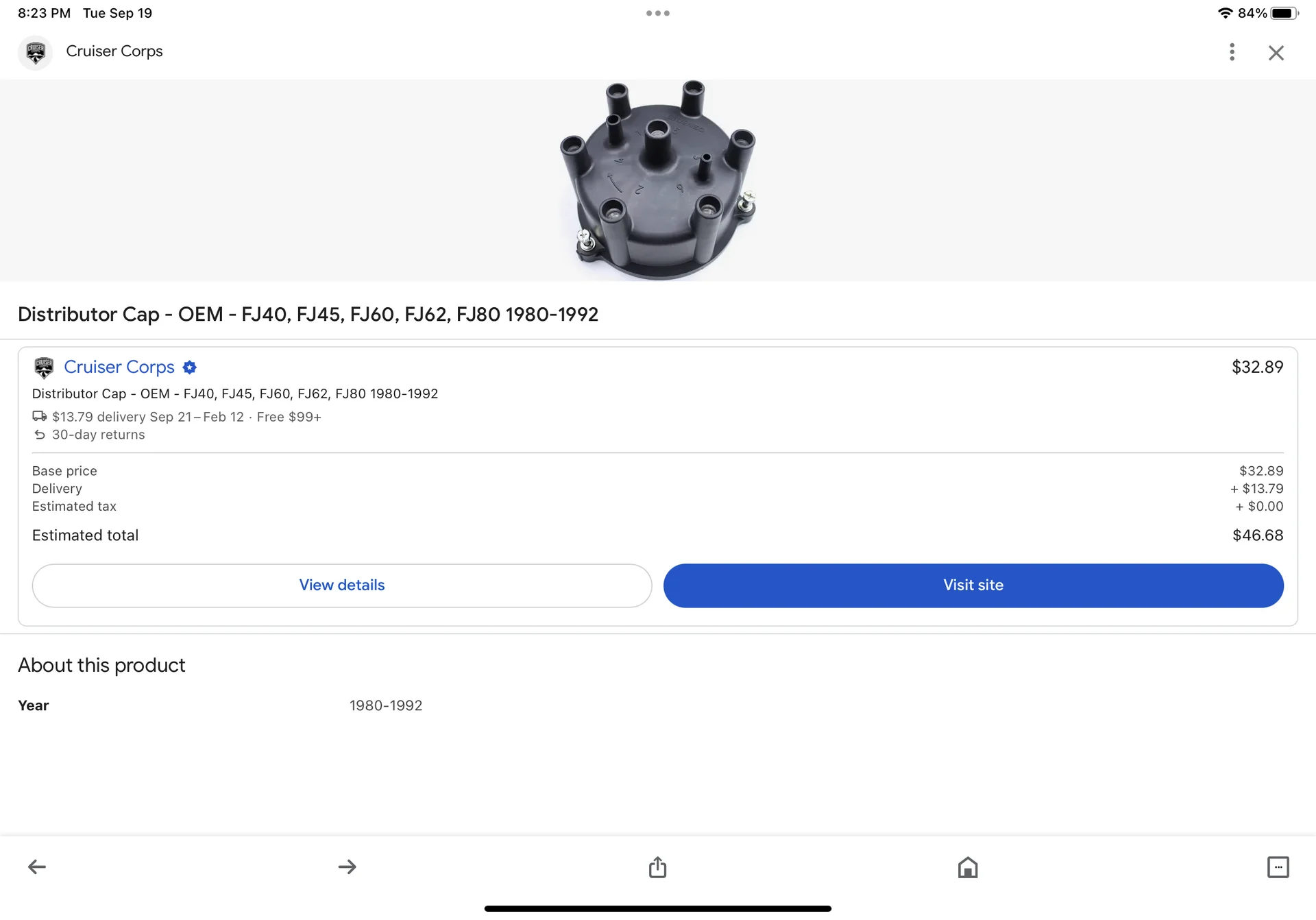Tap the verified badge beside Cruiser Corps
The width and height of the screenshot is (1316, 920).
pyautogui.click(x=190, y=367)
